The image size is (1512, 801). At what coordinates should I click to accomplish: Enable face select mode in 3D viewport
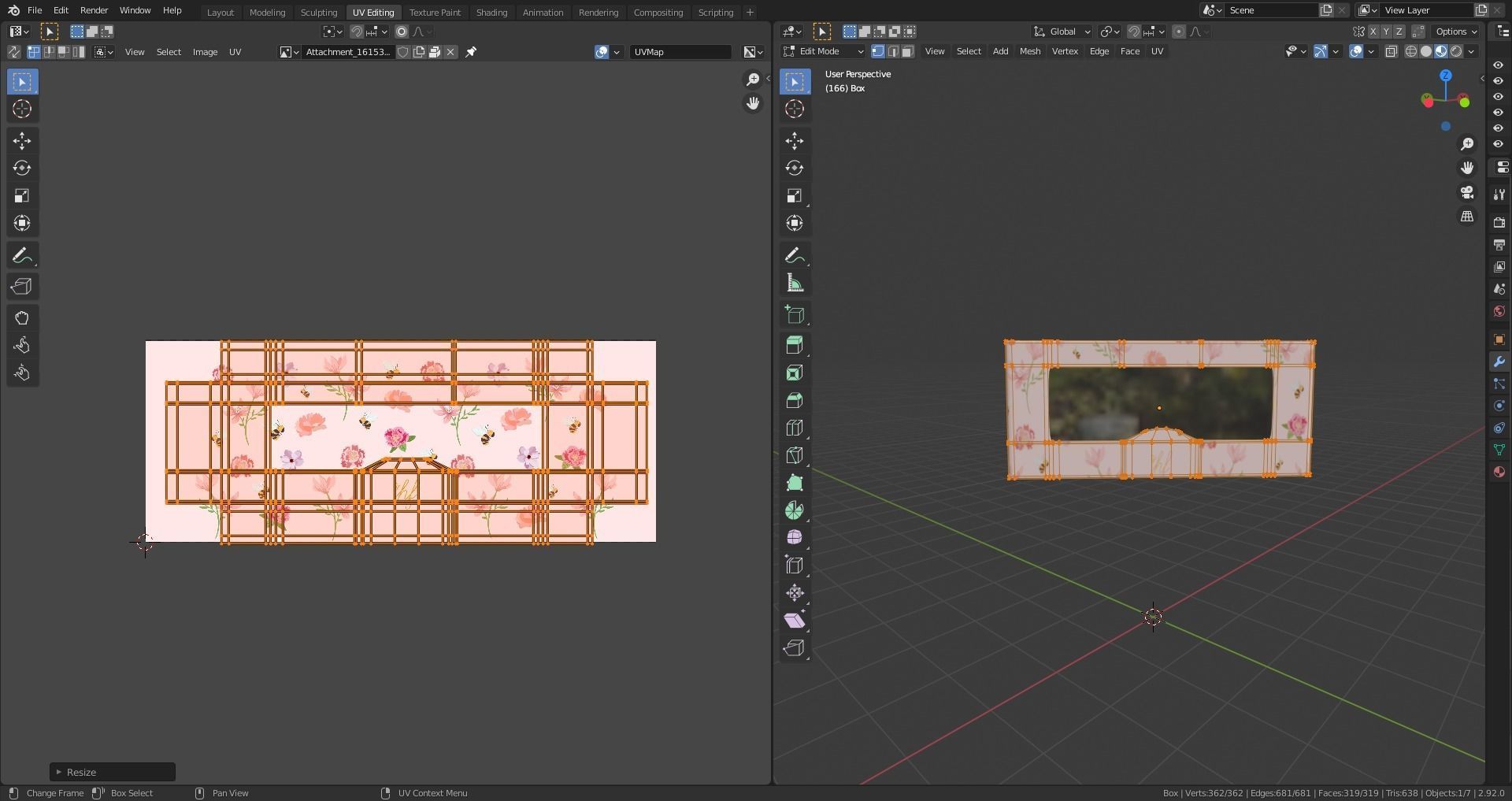(x=908, y=51)
